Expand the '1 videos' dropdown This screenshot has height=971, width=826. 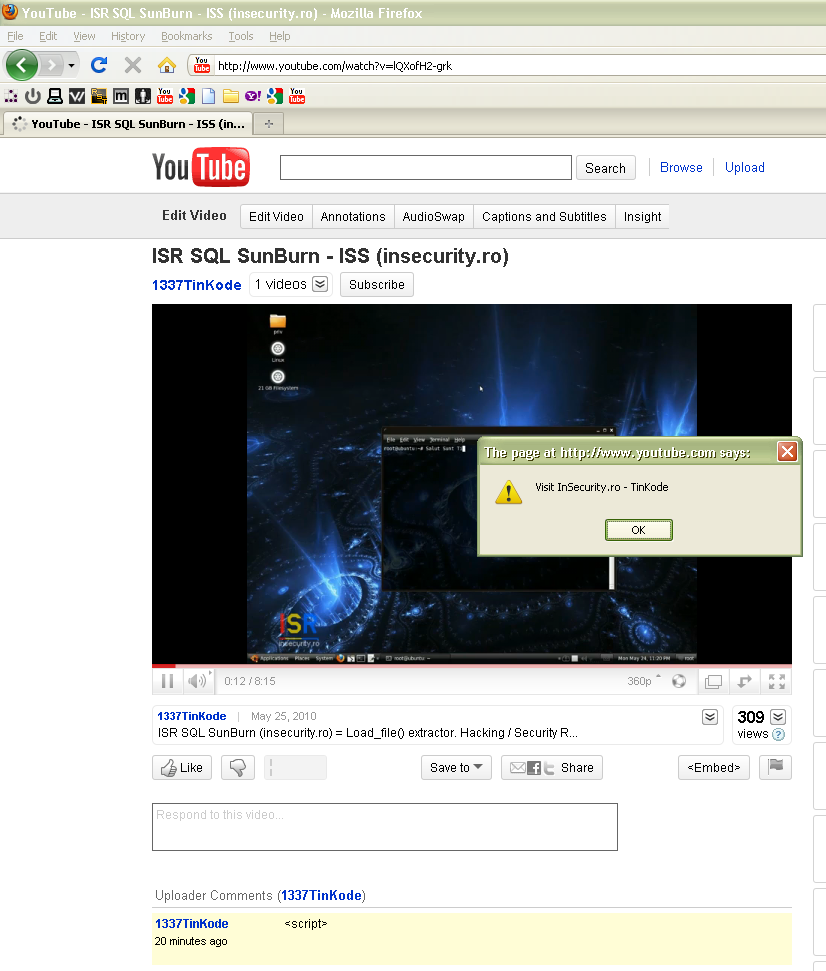320,284
